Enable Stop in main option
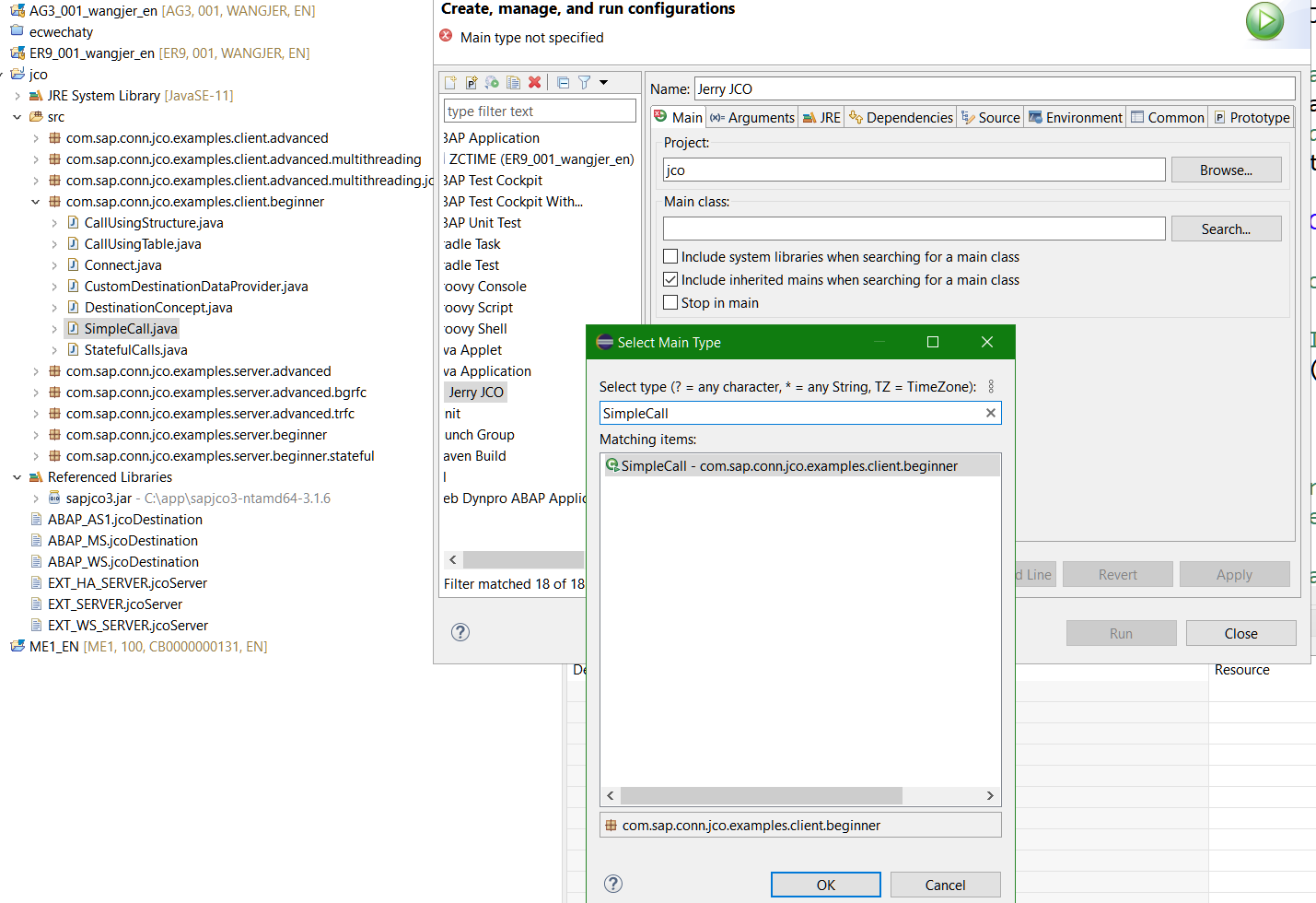 (x=670, y=302)
